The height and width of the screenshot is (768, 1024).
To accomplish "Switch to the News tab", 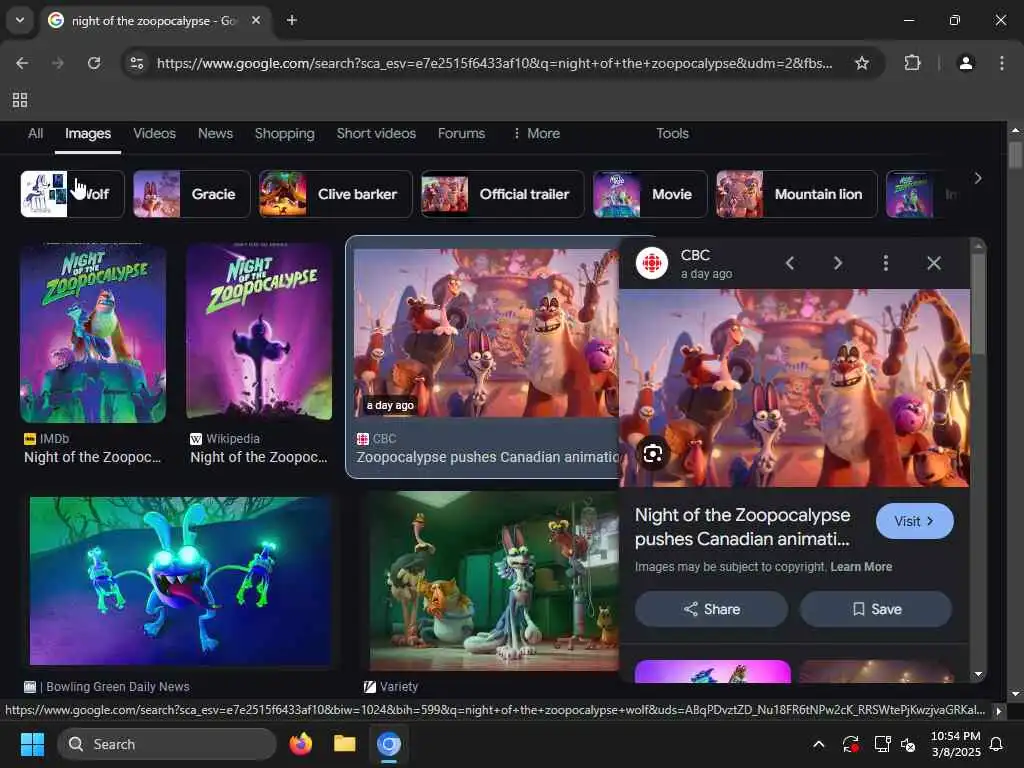I will [216, 133].
